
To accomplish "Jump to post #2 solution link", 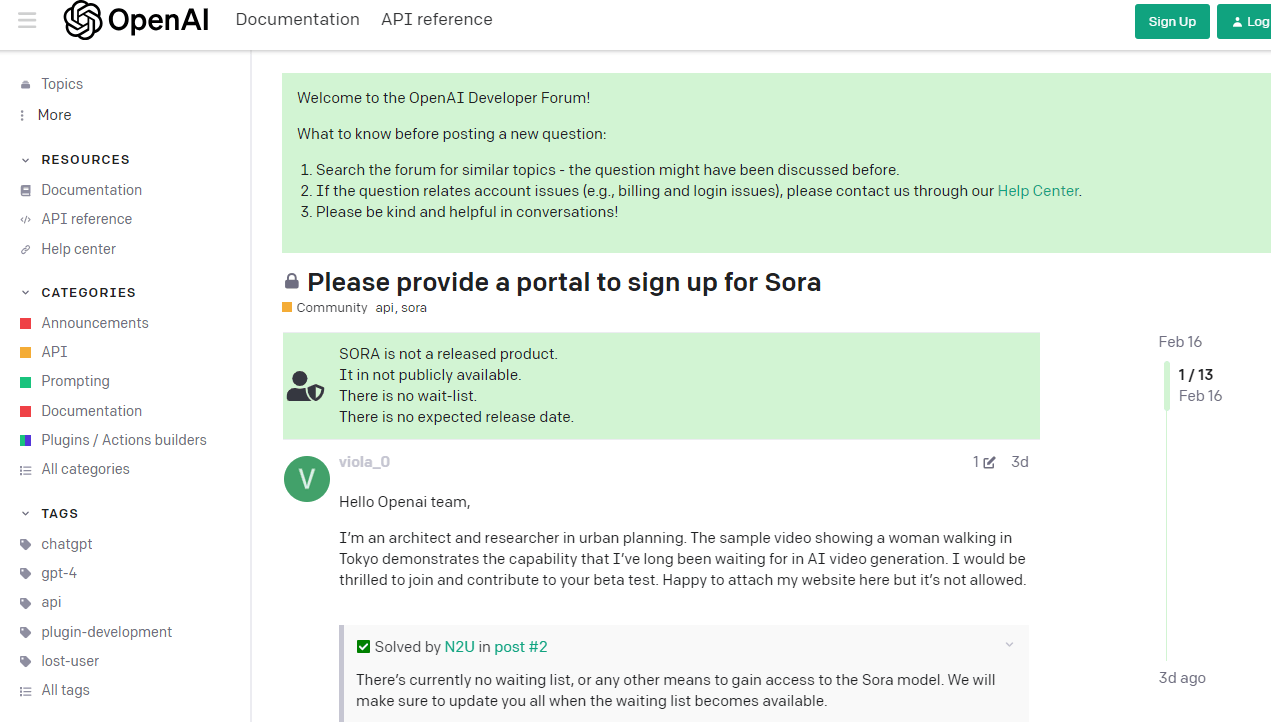I will click(520, 647).
